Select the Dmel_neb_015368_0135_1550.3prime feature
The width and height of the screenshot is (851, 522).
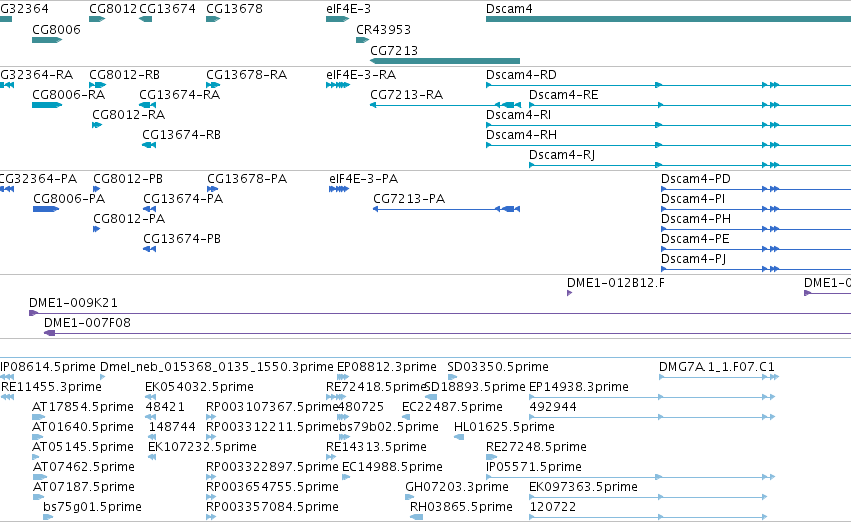tap(103, 377)
